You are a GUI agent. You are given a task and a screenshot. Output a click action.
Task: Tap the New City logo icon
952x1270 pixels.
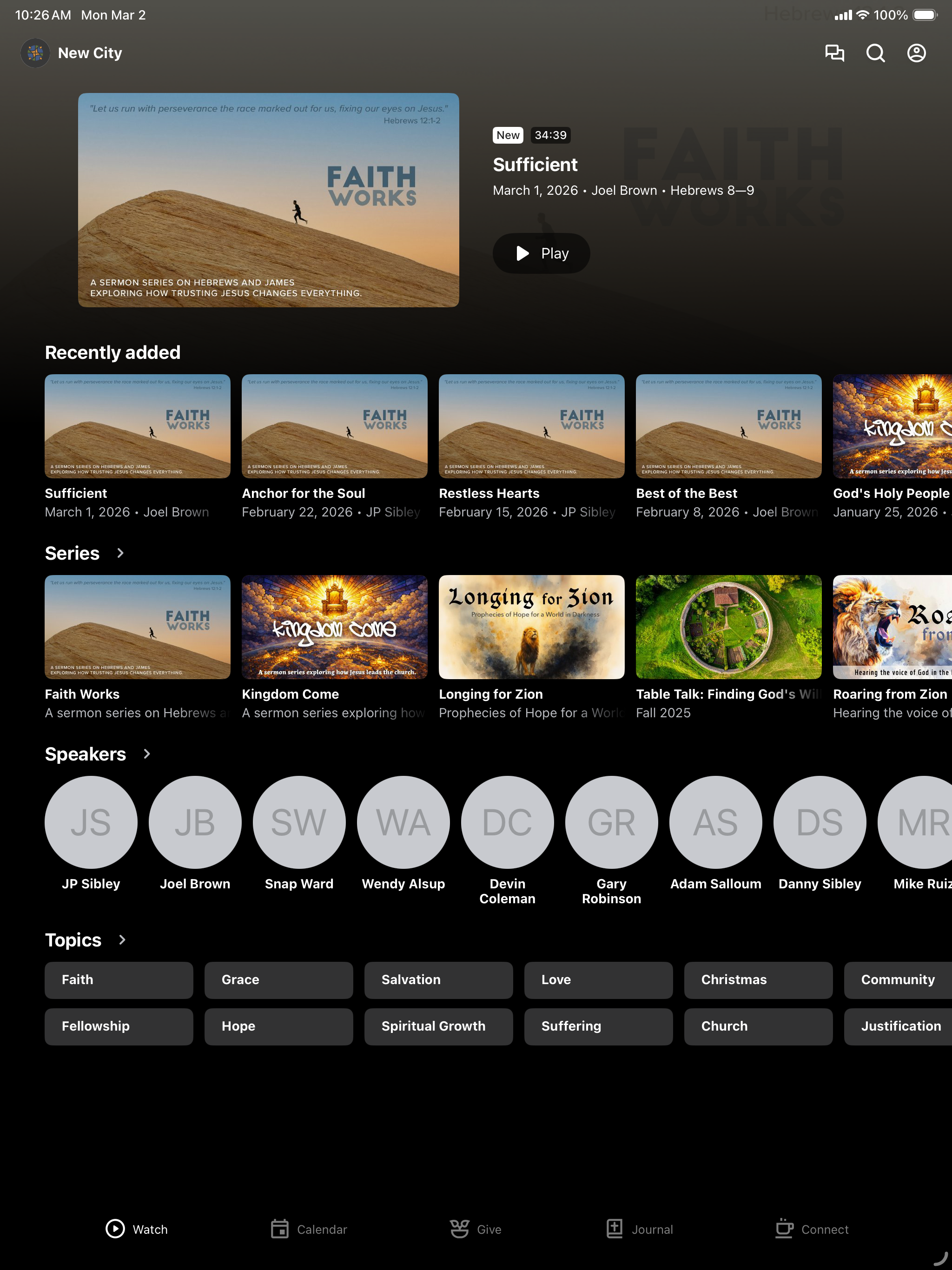tap(35, 53)
